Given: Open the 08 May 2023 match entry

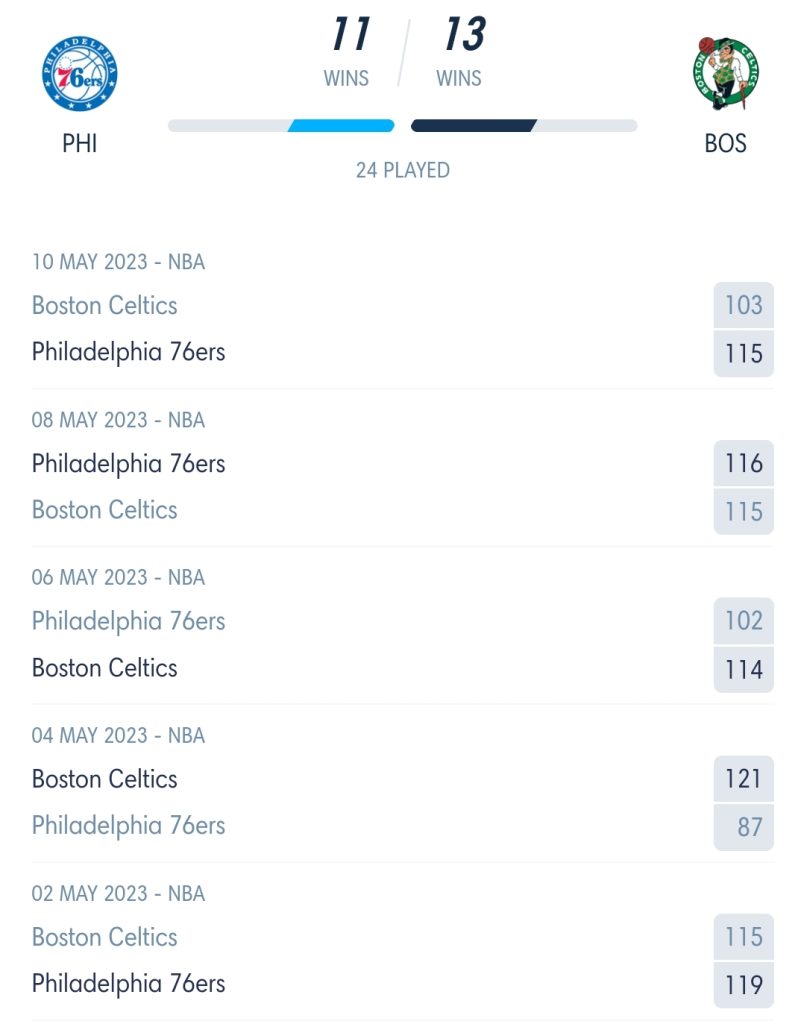Looking at the screenshot, I should tap(402, 475).
